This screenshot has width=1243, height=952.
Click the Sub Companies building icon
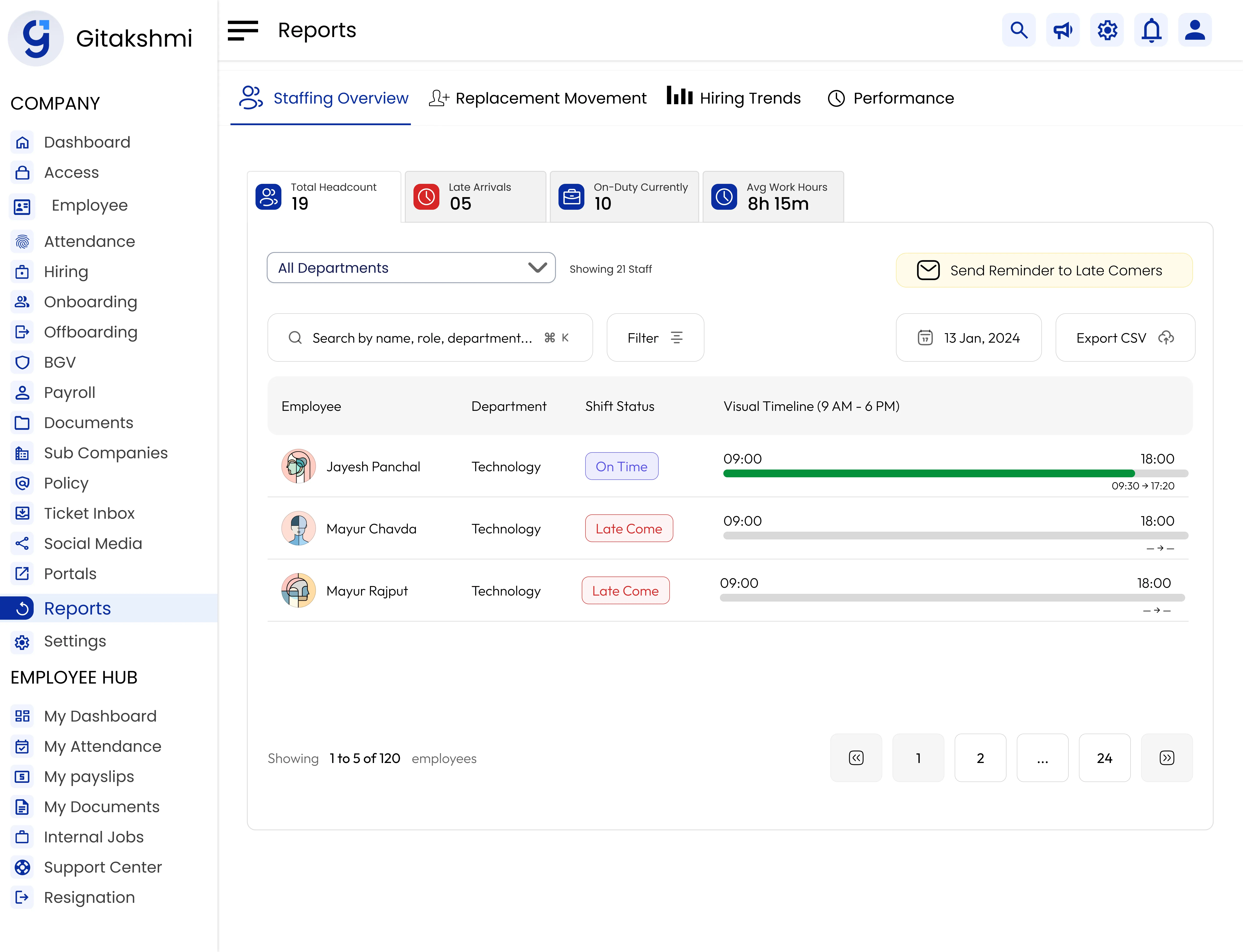[22, 453]
